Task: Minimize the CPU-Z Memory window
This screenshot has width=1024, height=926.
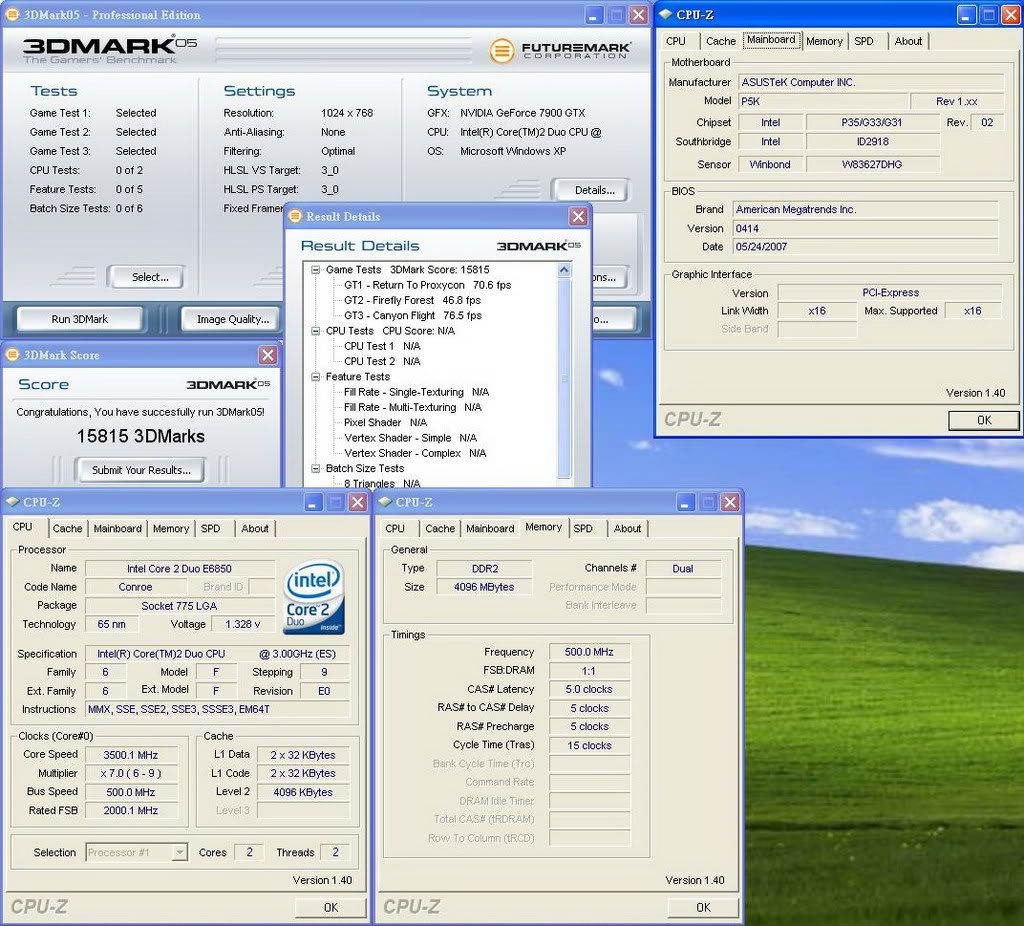Action: 685,502
